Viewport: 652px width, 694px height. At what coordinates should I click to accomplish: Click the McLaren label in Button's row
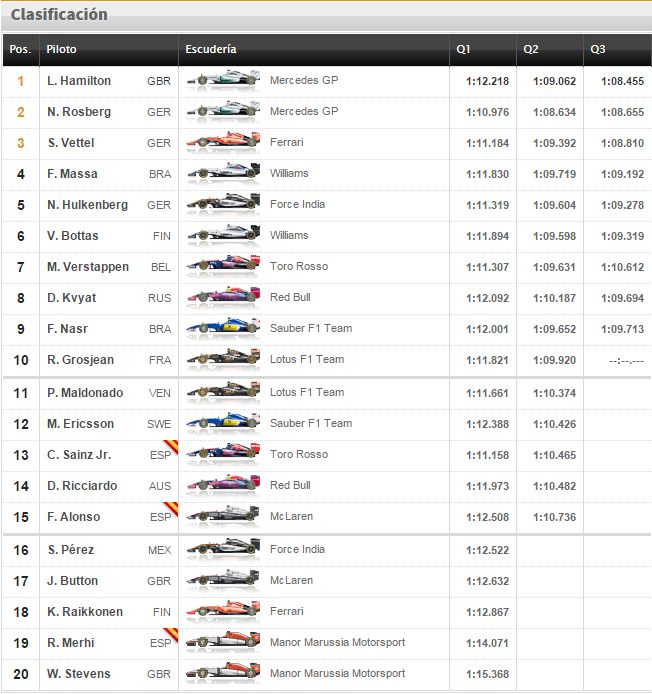(291, 580)
